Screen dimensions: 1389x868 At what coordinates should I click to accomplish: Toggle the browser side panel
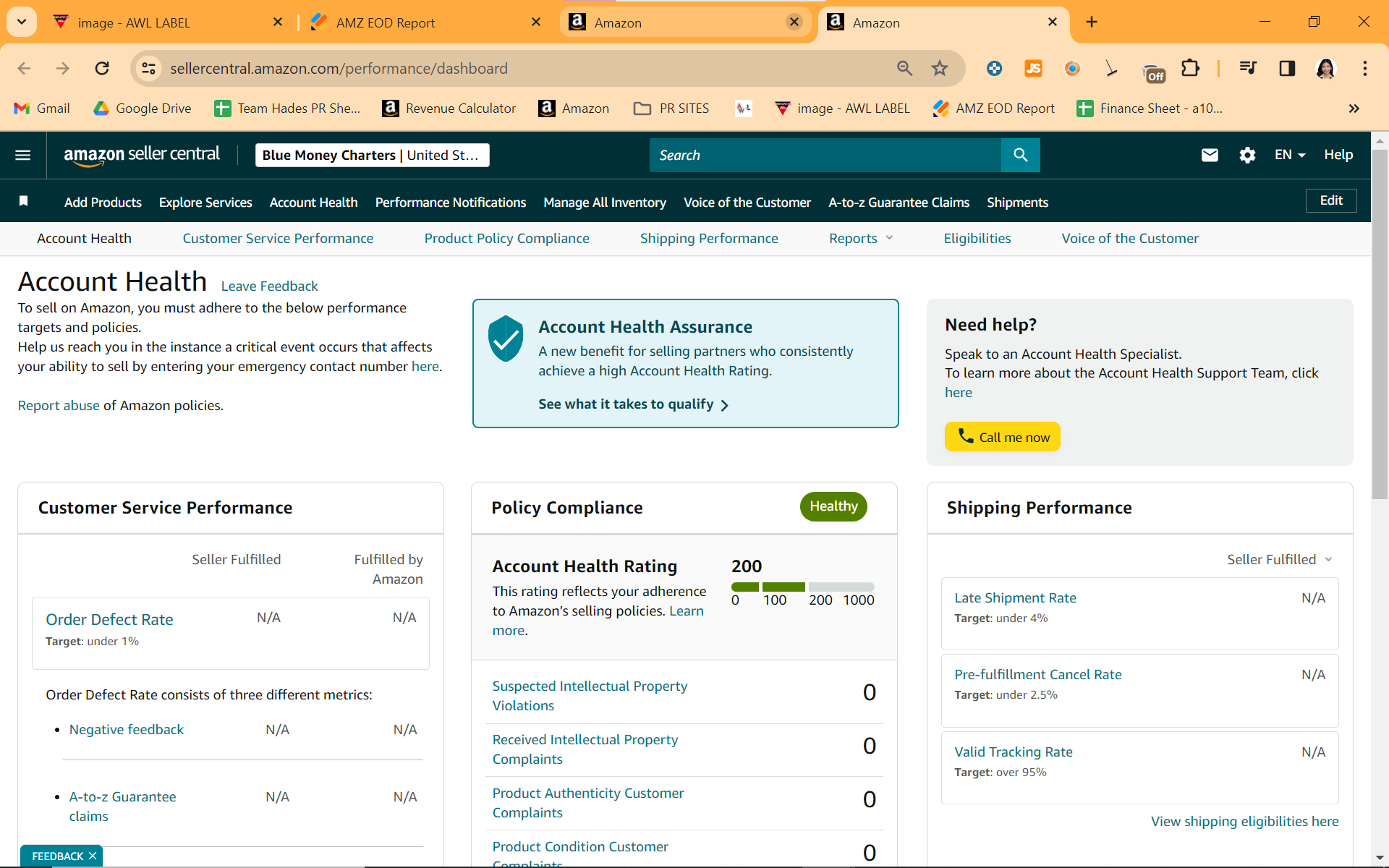click(x=1287, y=68)
